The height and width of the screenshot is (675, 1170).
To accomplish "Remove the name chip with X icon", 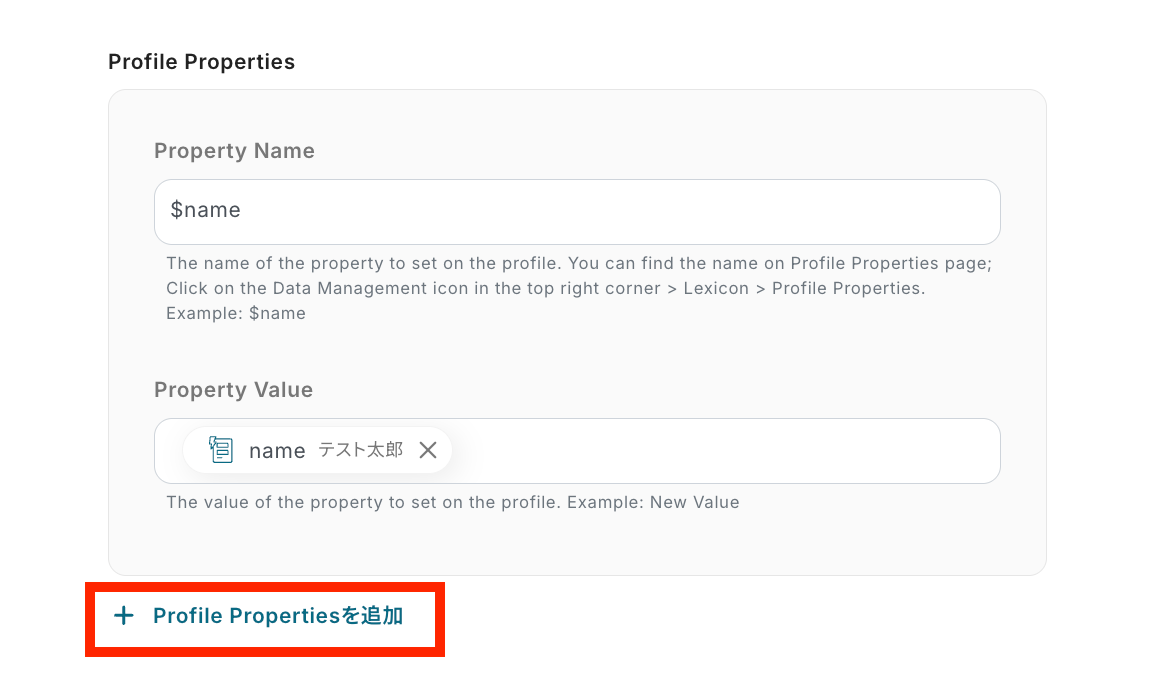I will (x=428, y=450).
